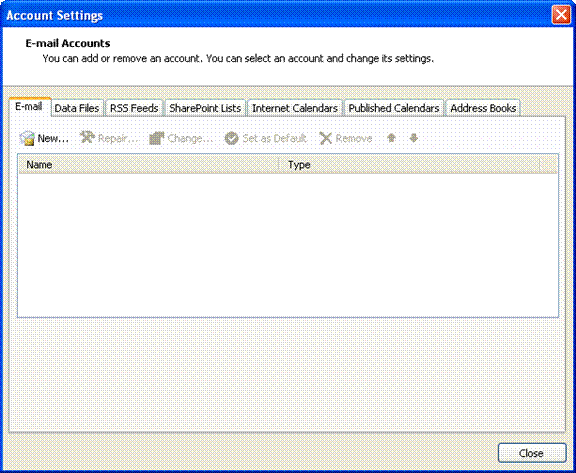Show the Address Books tab
Image resolution: width=576 pixels, height=473 pixels.
click(x=483, y=108)
